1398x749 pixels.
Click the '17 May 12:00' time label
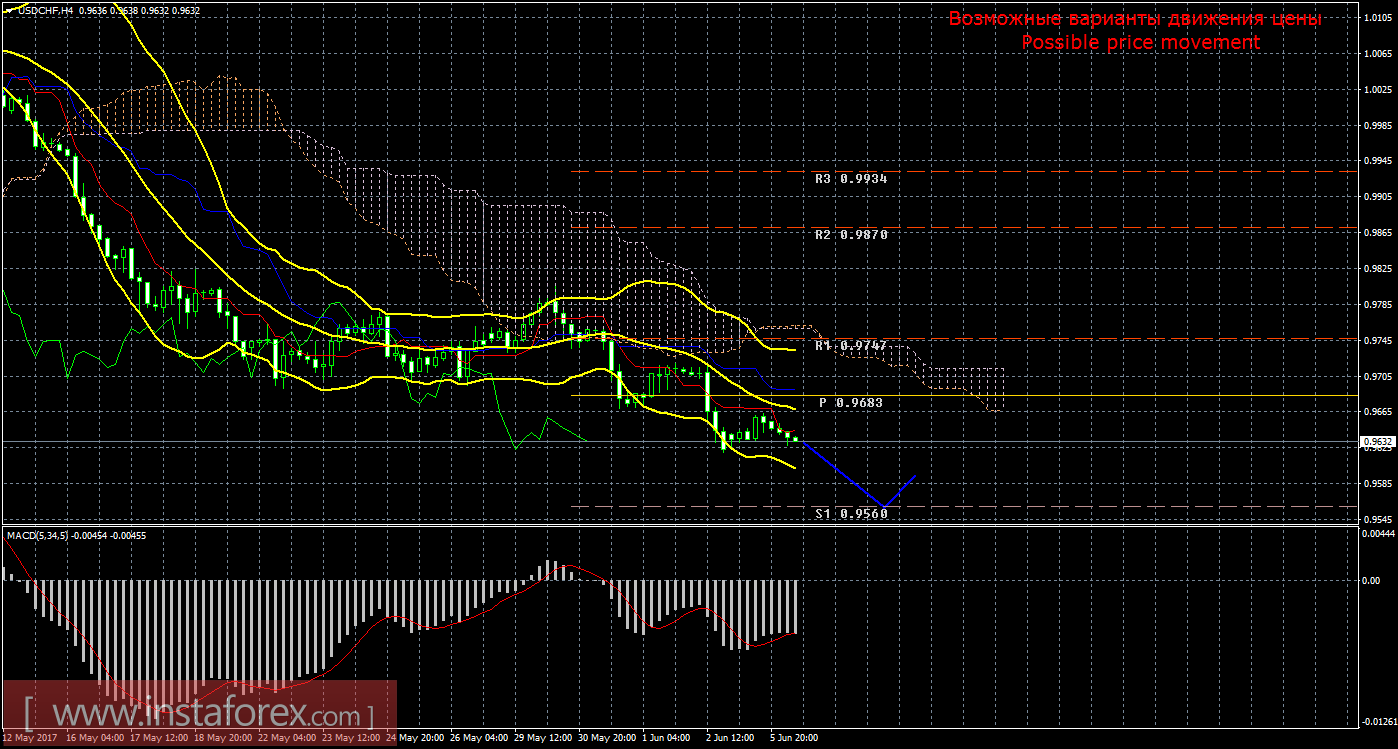click(x=159, y=738)
